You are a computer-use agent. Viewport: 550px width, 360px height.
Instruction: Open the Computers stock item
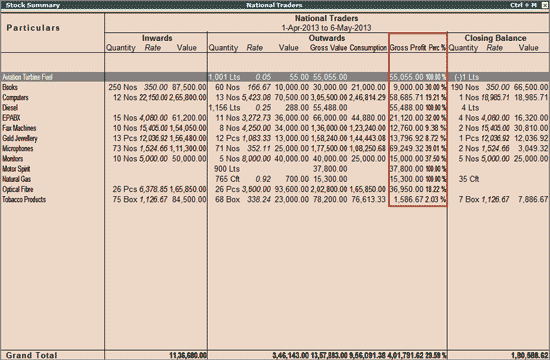(15, 97)
